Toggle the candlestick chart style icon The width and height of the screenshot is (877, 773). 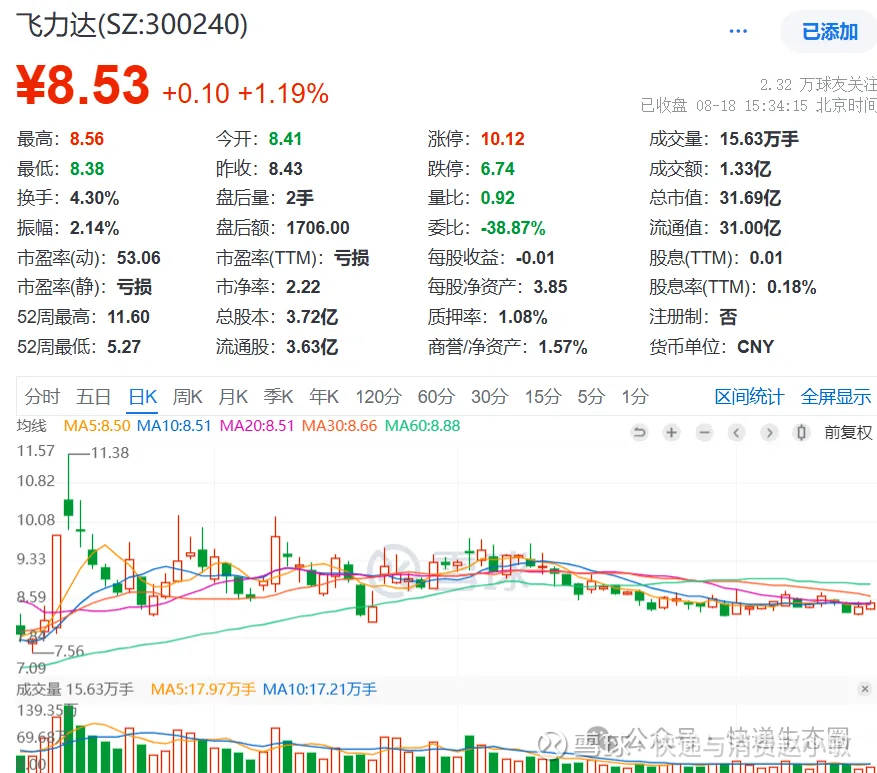point(801,432)
